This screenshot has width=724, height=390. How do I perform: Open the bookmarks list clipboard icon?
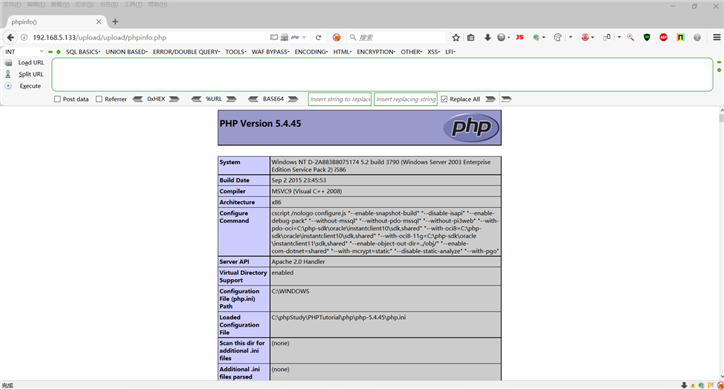[471, 37]
